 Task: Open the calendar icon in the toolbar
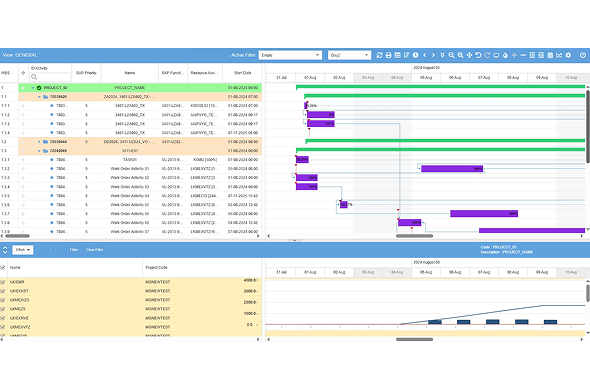pos(550,55)
